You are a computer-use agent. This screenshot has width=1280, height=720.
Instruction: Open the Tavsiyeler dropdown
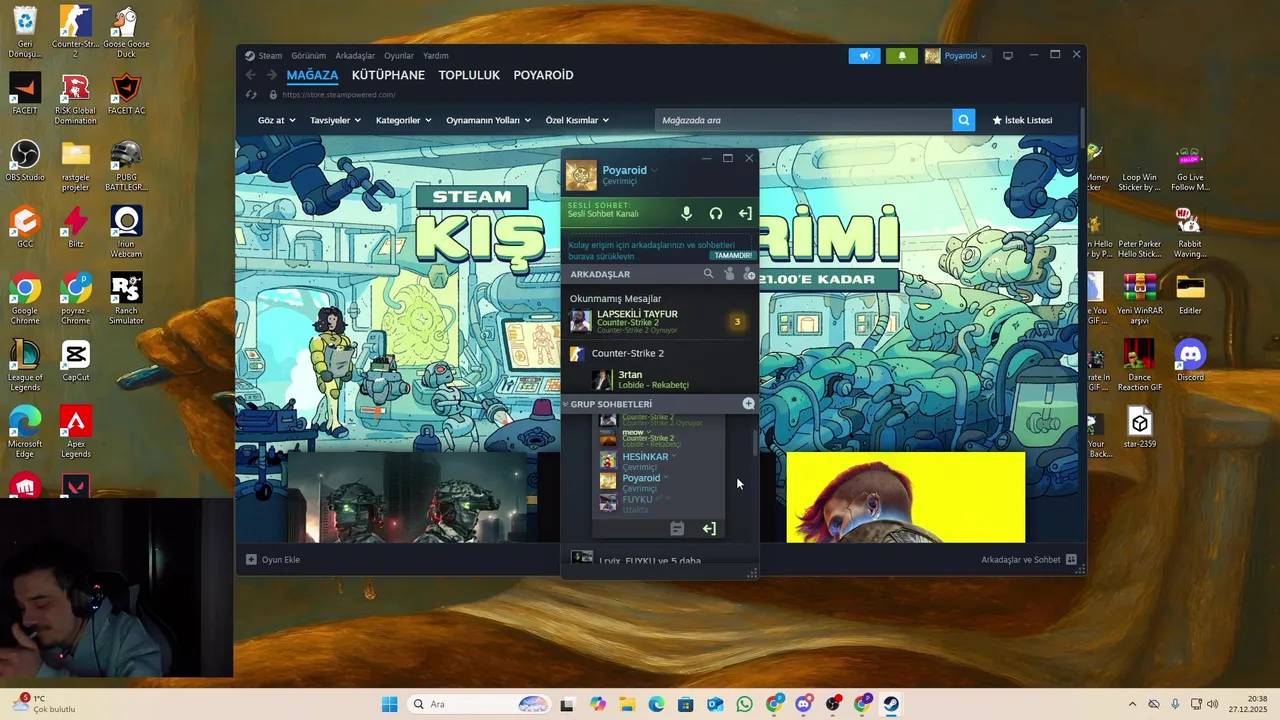point(335,120)
